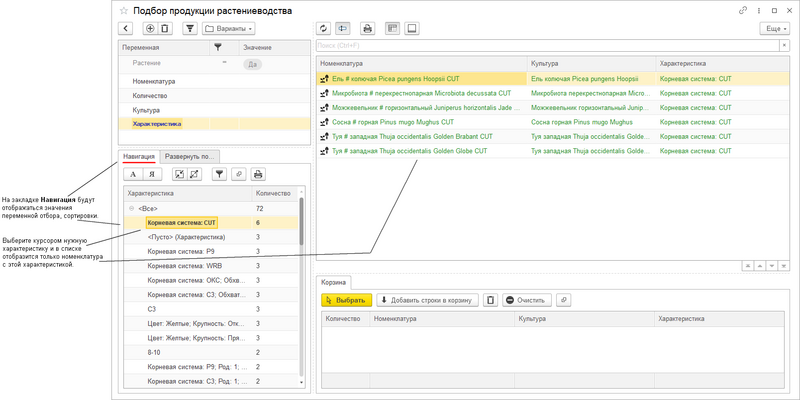Click the add variable plus icon
The width and height of the screenshot is (800, 400).
[x=150, y=28]
